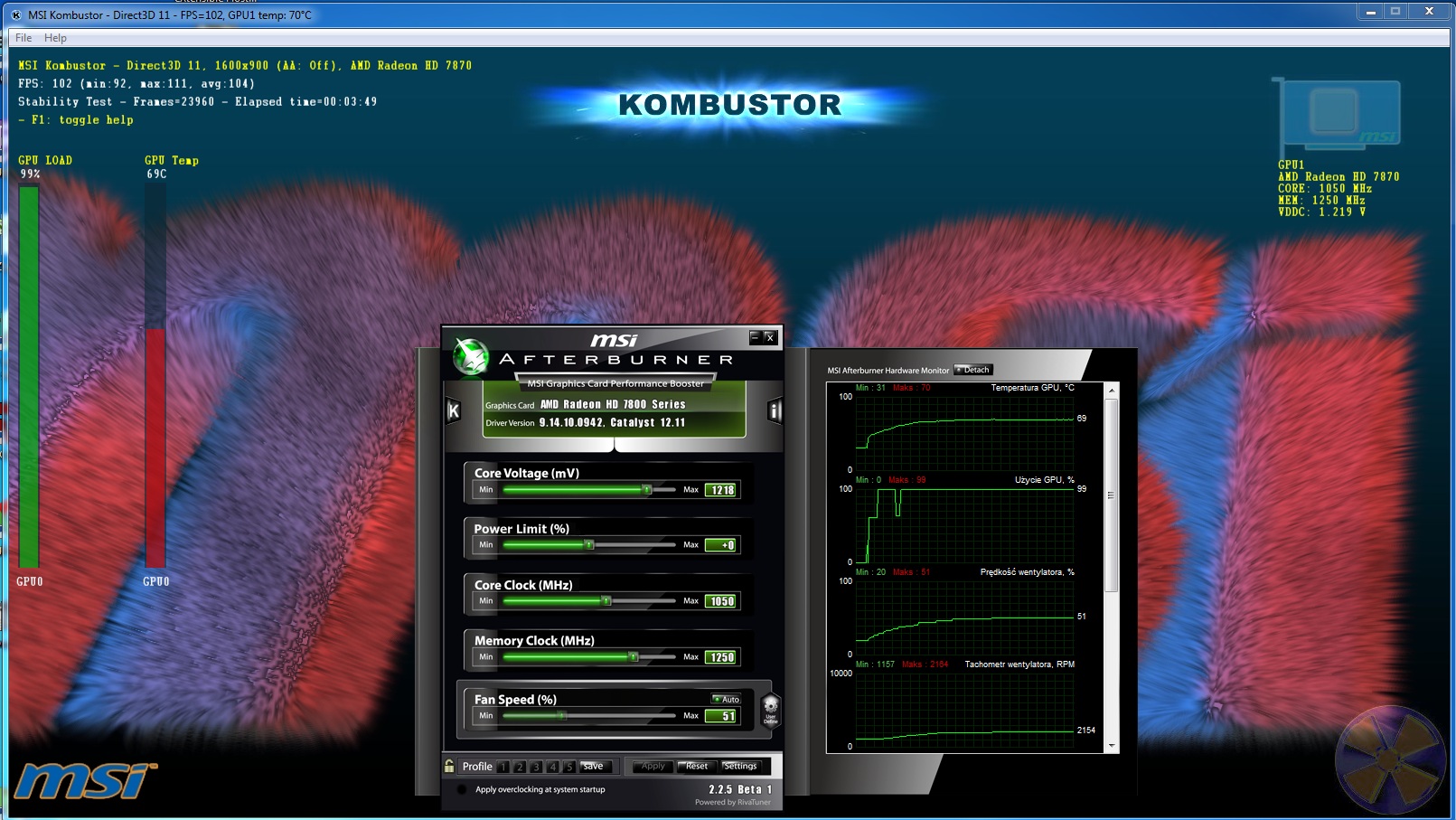
Task: Click the Fan Speed value field 51
Action: tap(722, 716)
